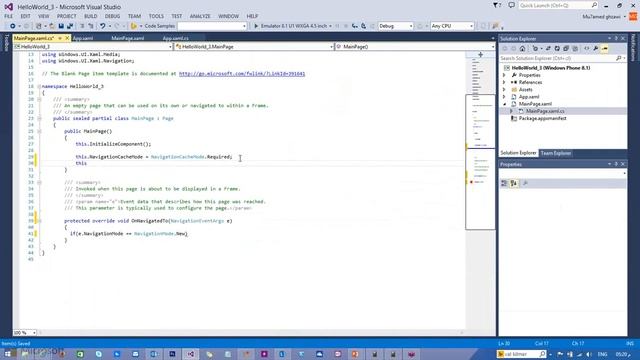Open the ANALYZE menu
Viewport: 640px width, 360px height.
click(200, 16)
